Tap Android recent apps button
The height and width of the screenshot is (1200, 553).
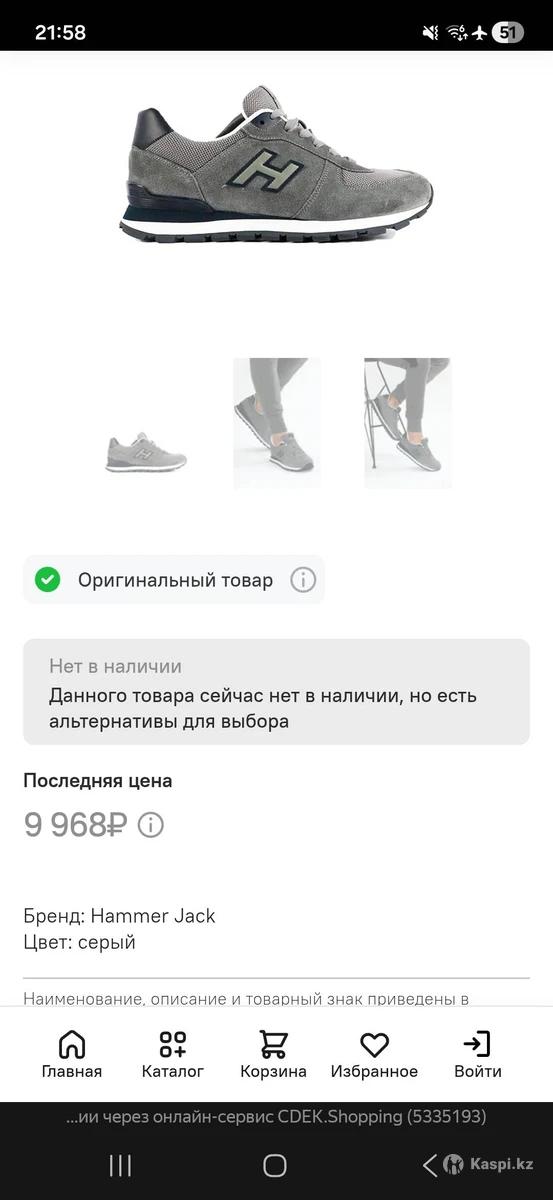pyautogui.click(x=120, y=1165)
